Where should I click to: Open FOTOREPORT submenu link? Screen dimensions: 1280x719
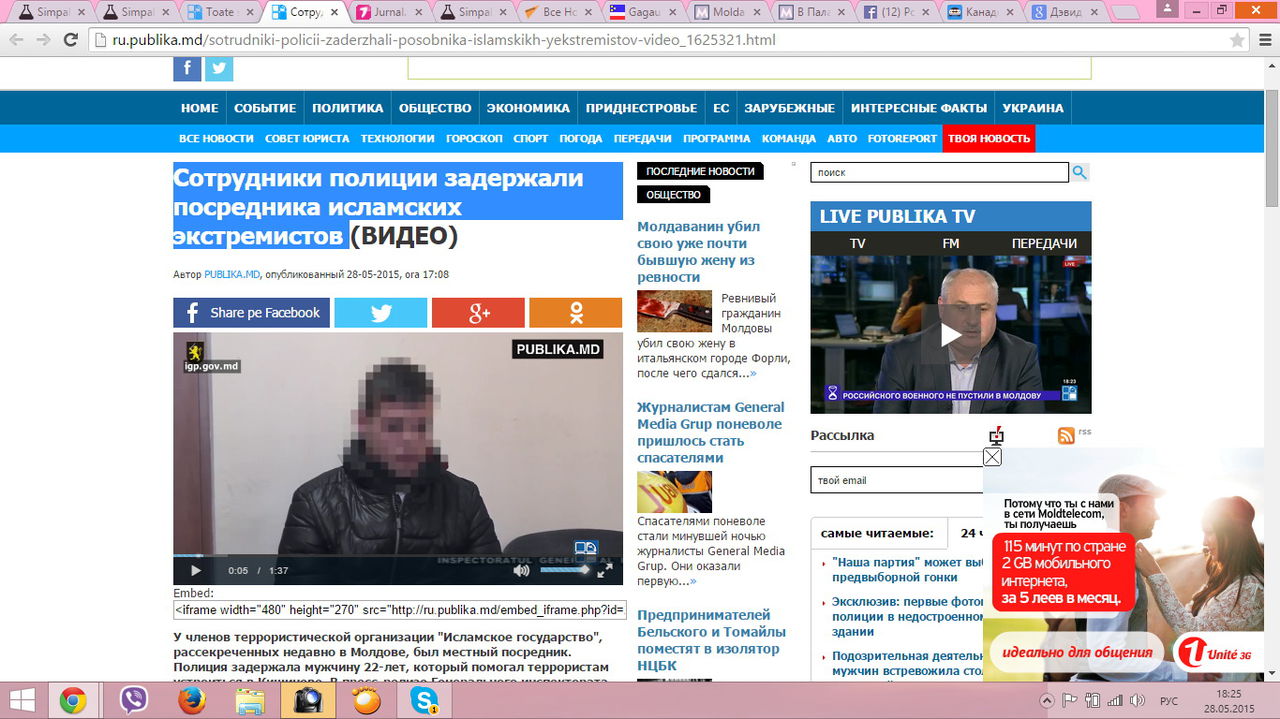tap(902, 138)
